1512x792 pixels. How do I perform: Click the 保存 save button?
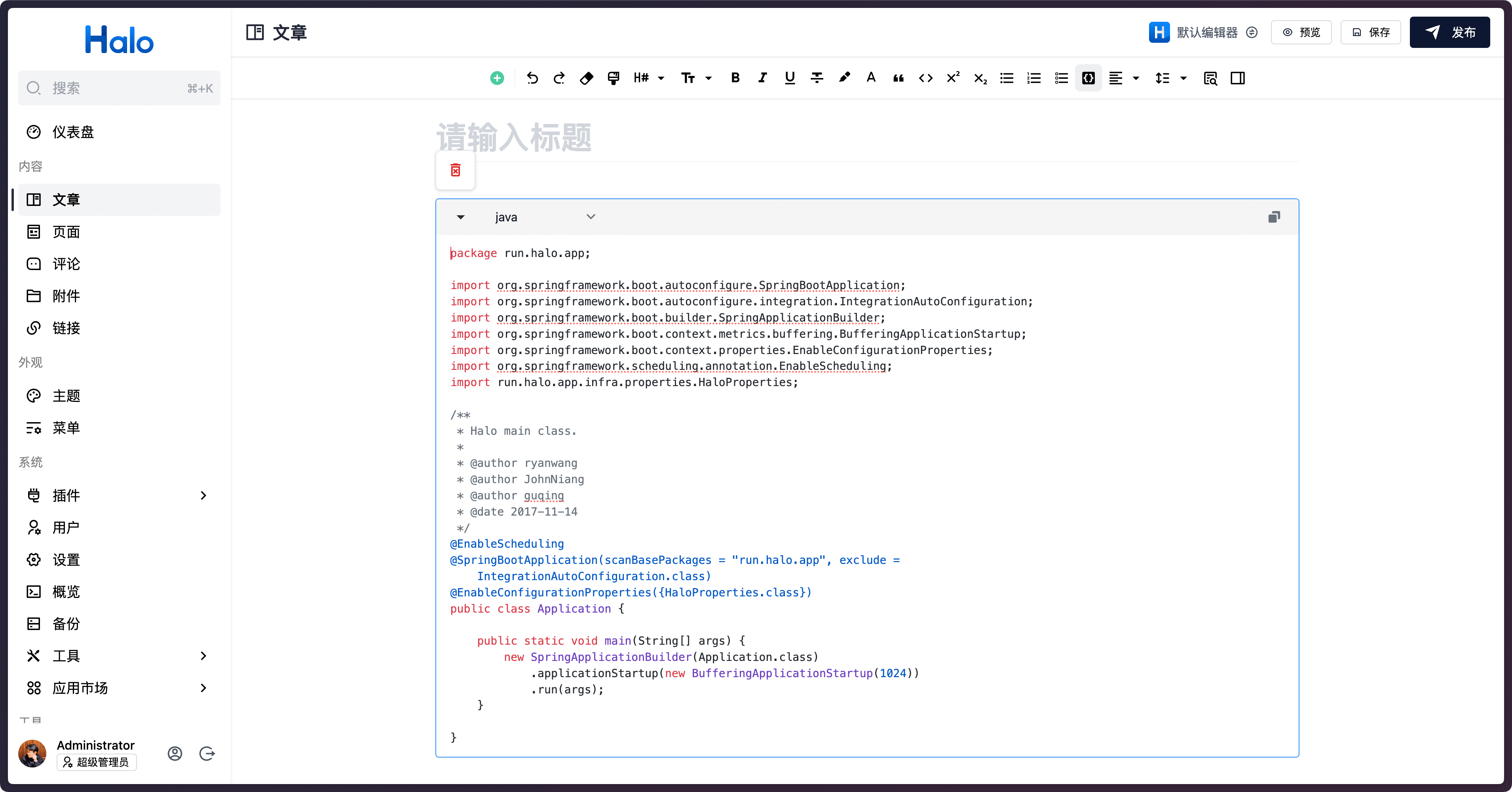tap(1371, 32)
